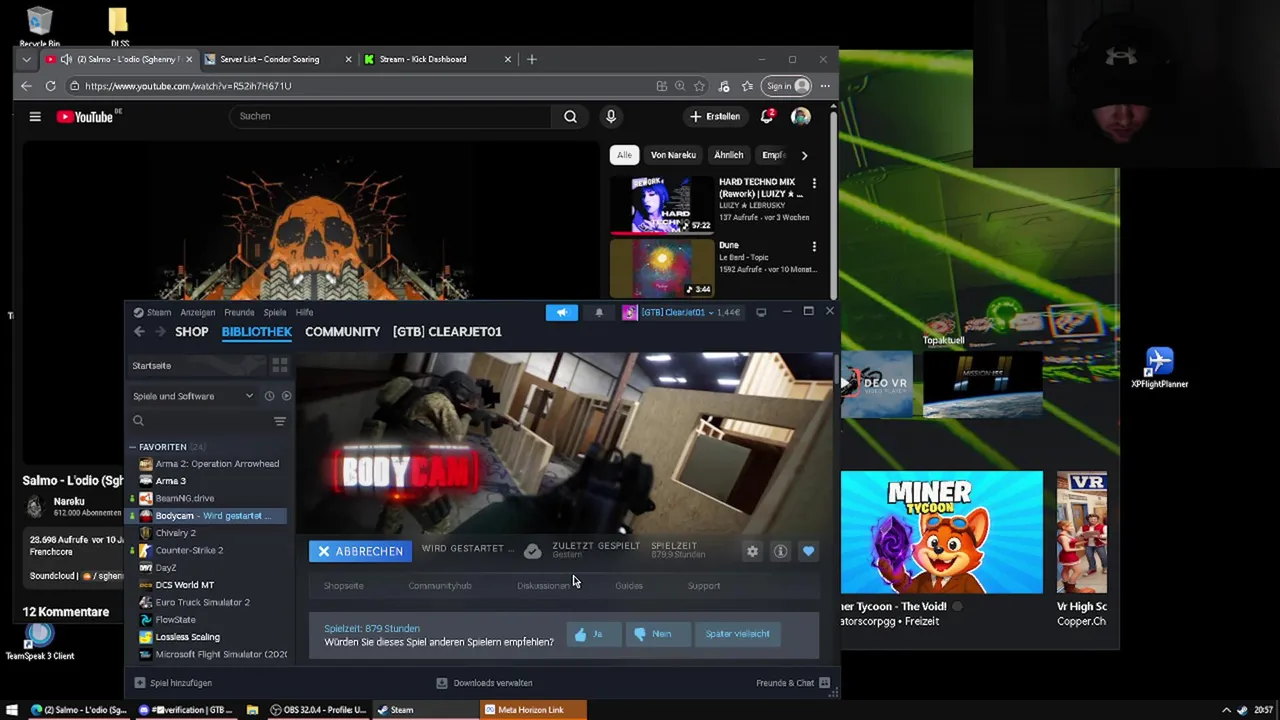Click the recent-activity clock filter in library
This screenshot has height=720, width=1280.
269,396
